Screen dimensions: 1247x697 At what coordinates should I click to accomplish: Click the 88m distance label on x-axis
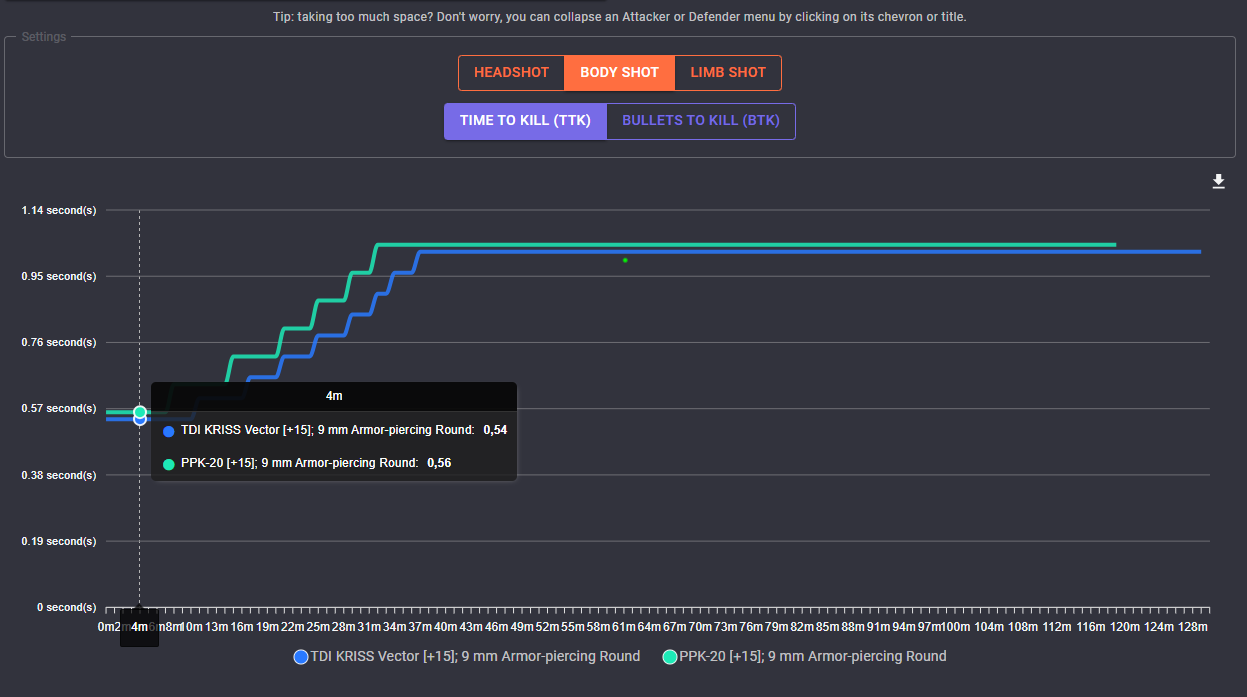point(854,627)
